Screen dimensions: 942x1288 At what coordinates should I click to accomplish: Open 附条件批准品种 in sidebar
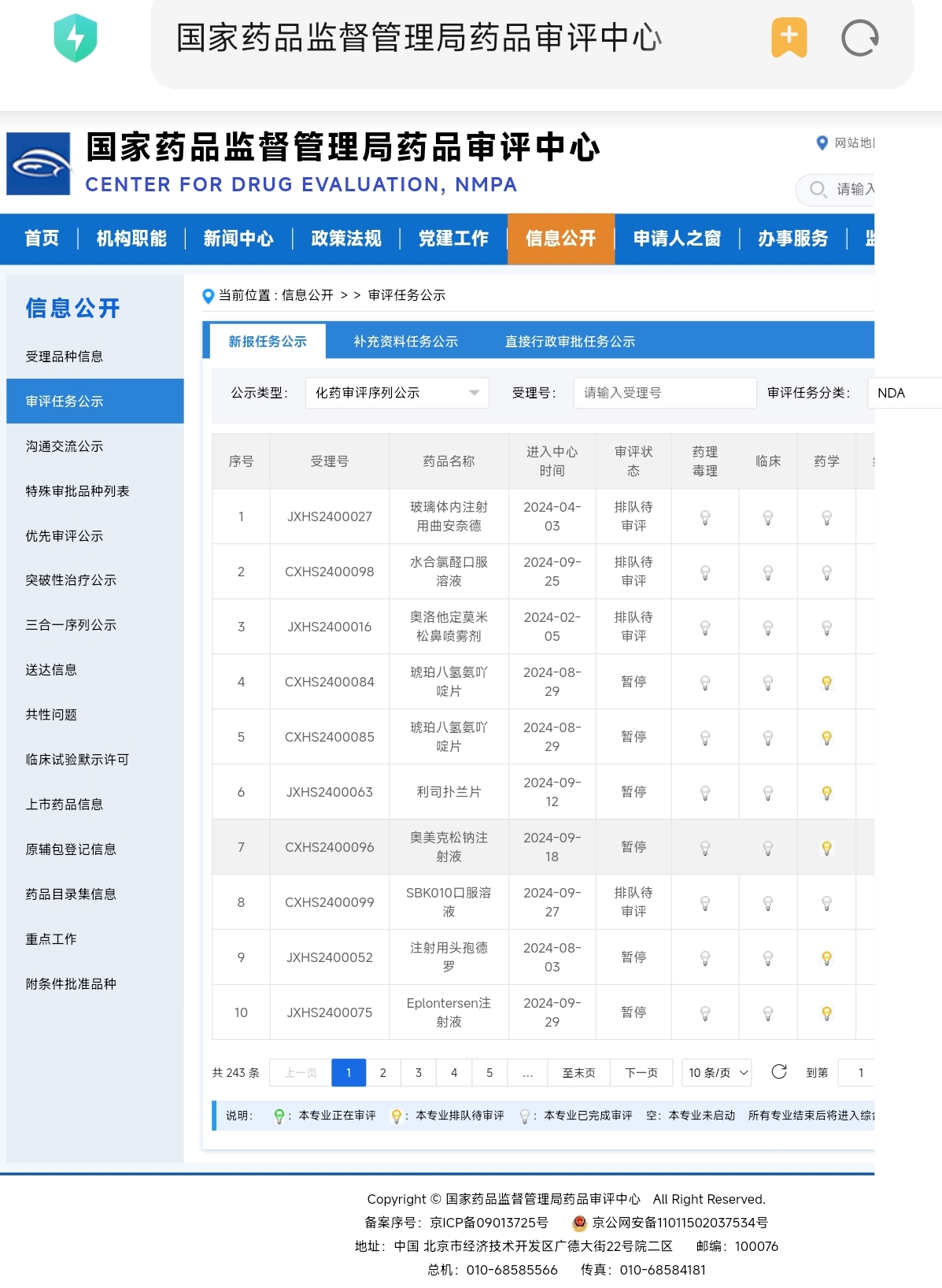tap(71, 984)
